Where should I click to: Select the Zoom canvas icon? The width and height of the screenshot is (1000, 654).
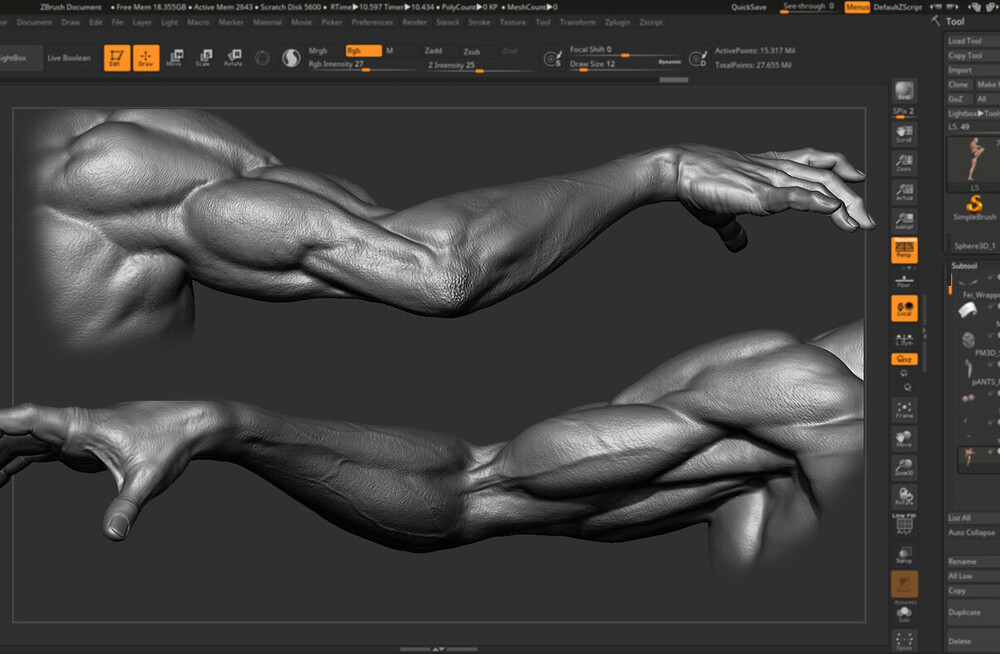904,163
